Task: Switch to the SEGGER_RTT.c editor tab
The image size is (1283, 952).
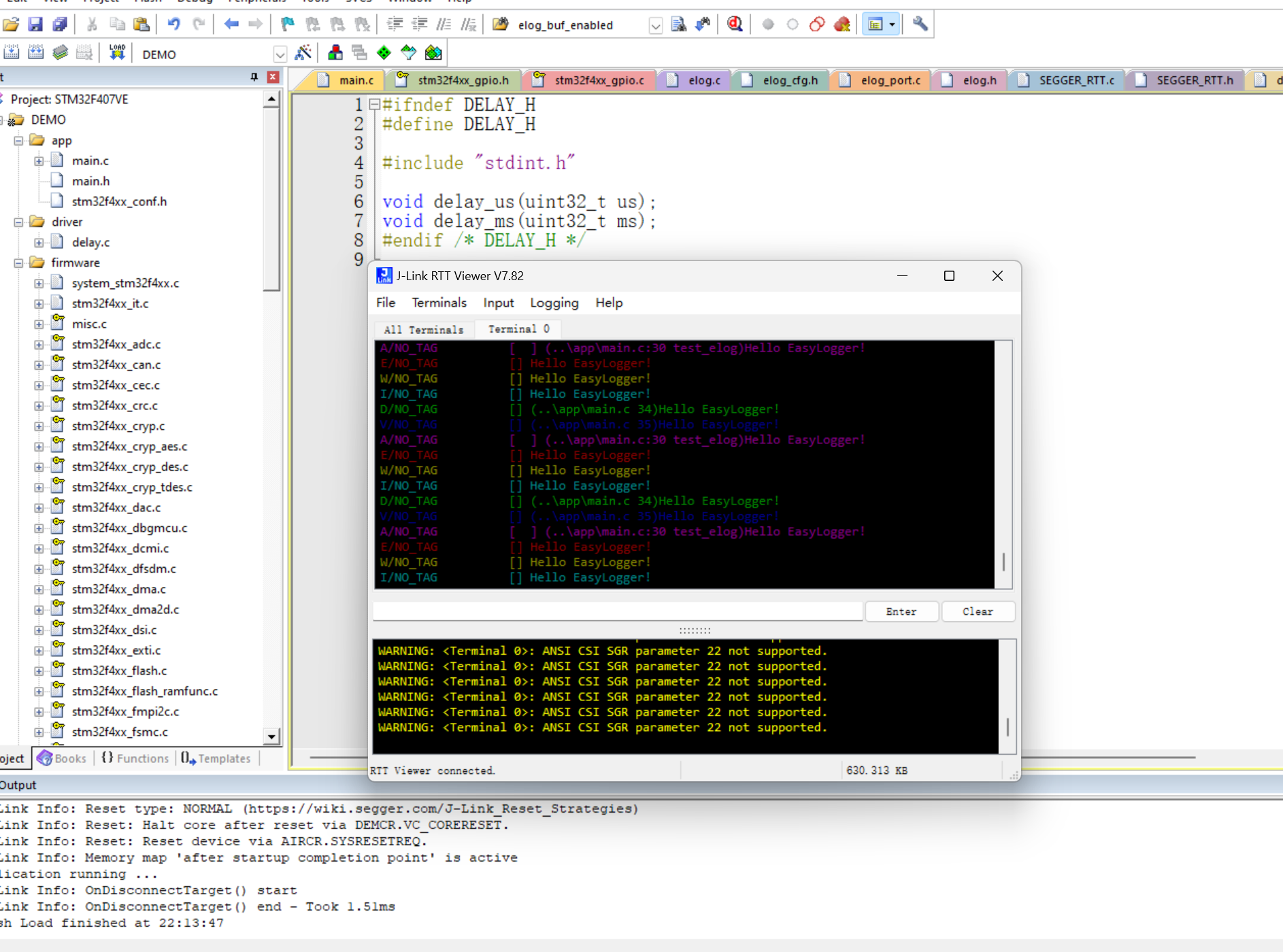Action: (x=1067, y=80)
